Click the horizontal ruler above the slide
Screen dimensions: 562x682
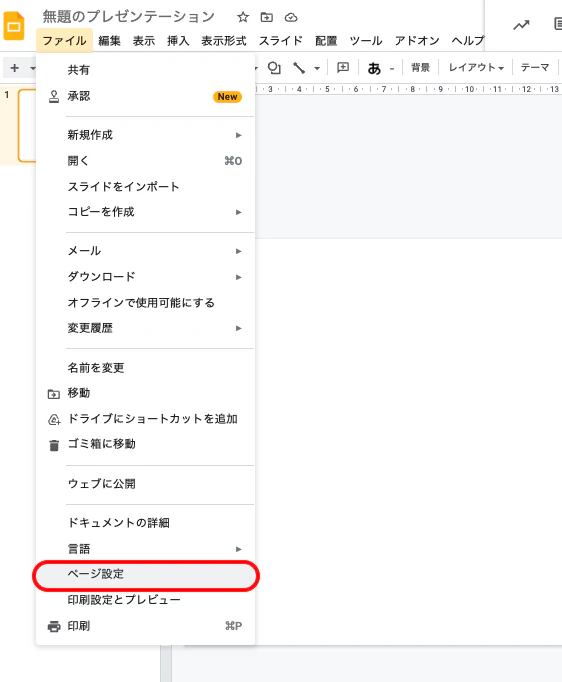tap(408, 89)
